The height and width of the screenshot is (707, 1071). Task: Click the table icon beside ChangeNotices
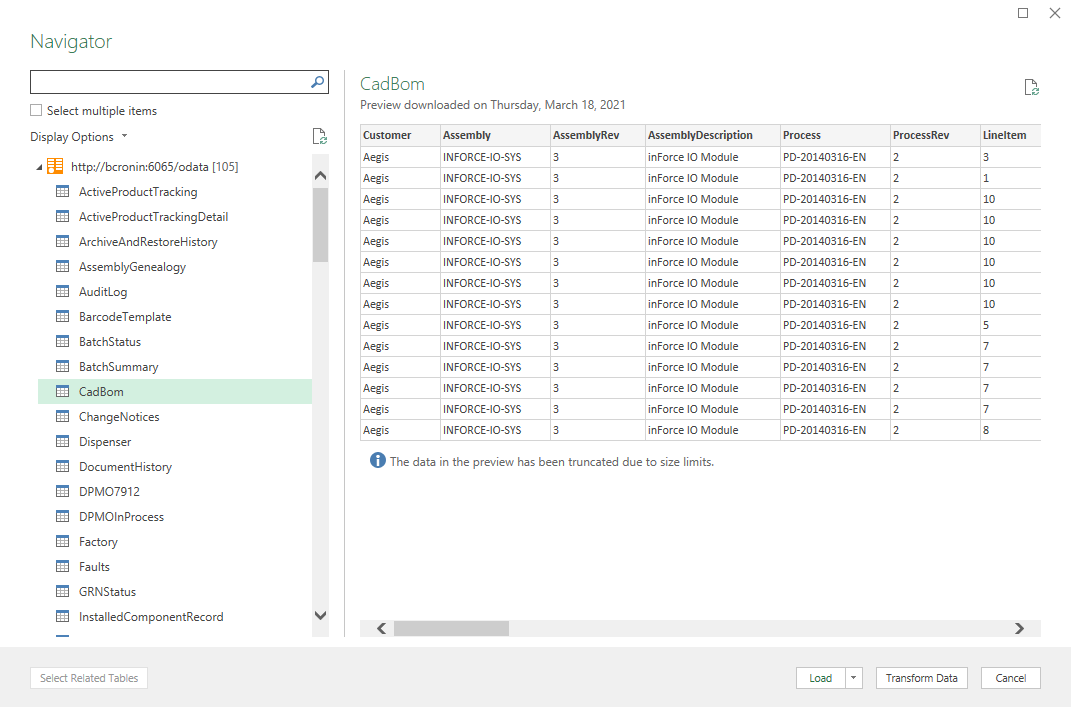[x=63, y=416]
